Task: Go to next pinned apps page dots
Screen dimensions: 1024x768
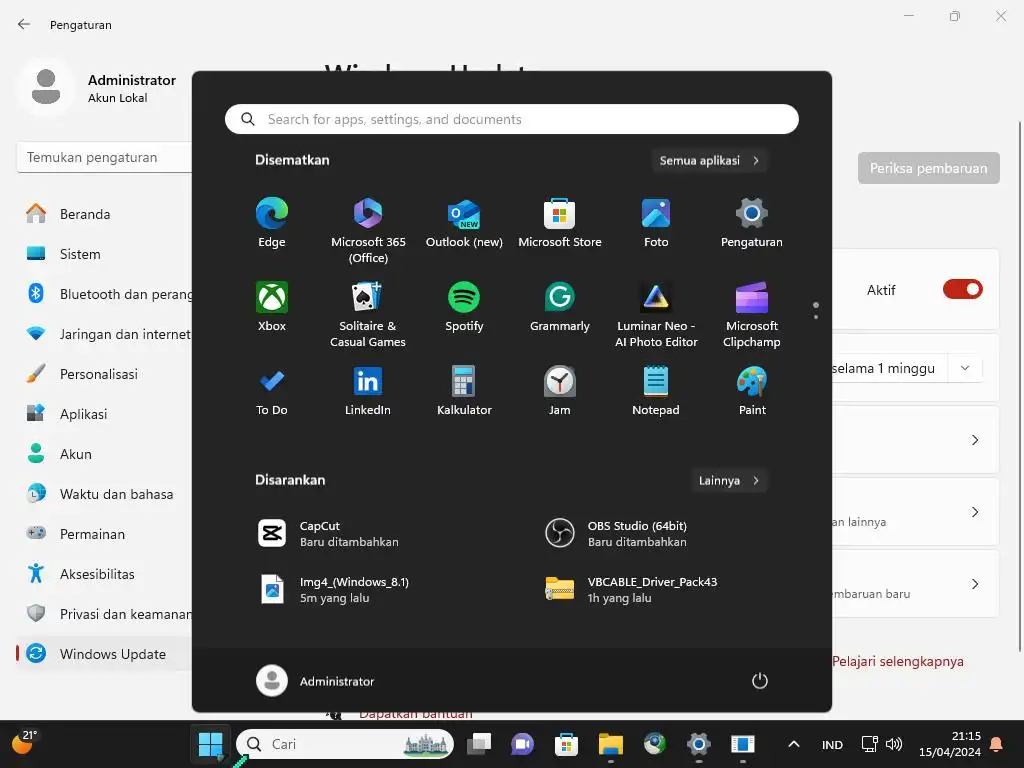Action: 816,317
